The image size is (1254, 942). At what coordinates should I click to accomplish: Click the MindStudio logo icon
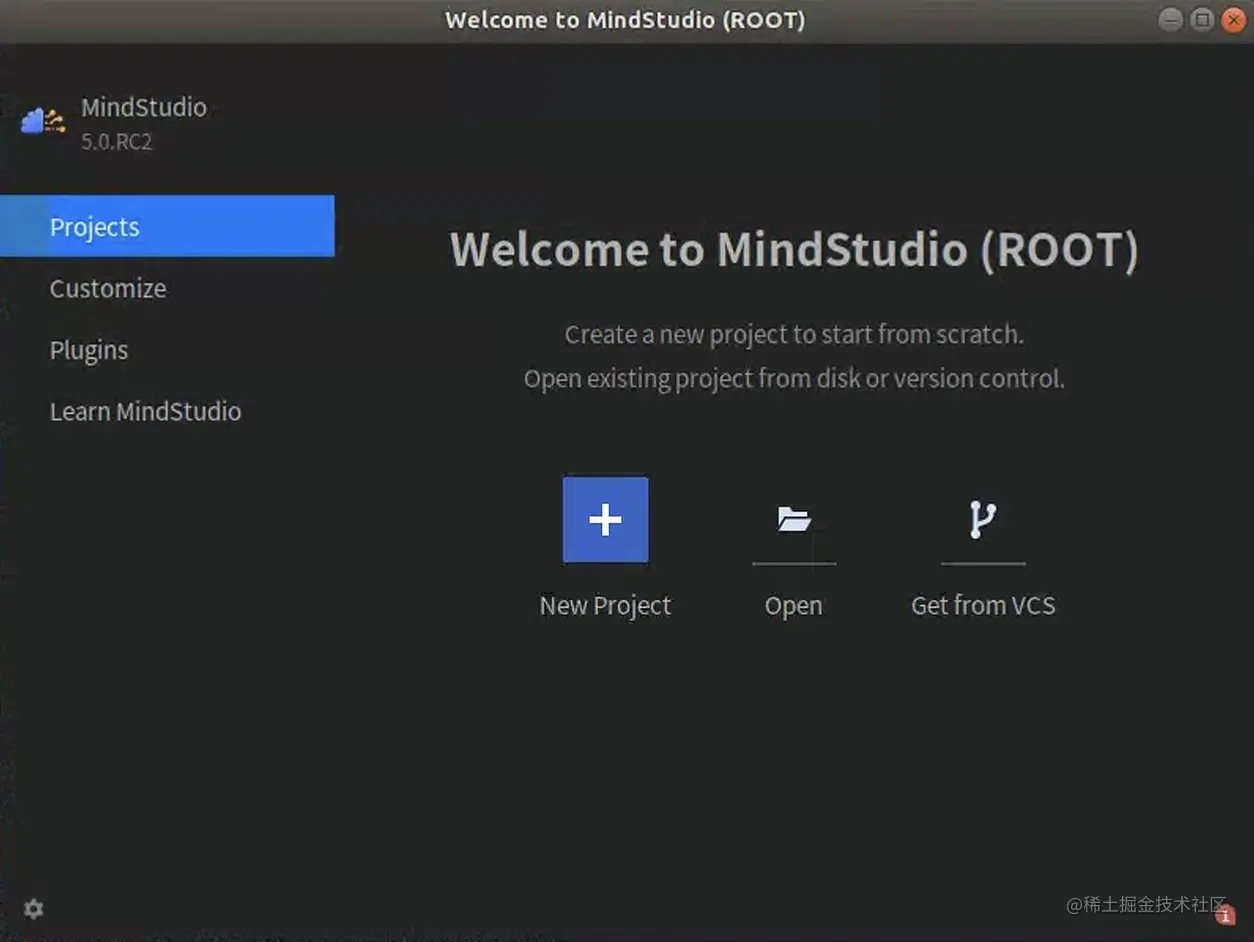[43, 121]
